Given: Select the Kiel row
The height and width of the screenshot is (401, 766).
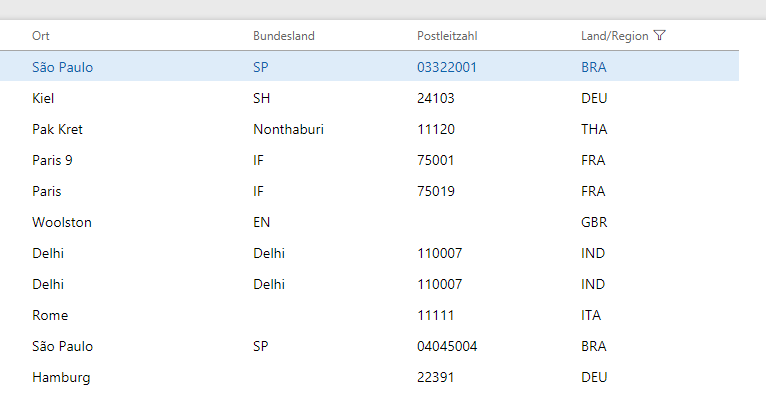Looking at the screenshot, I should click(43, 99).
